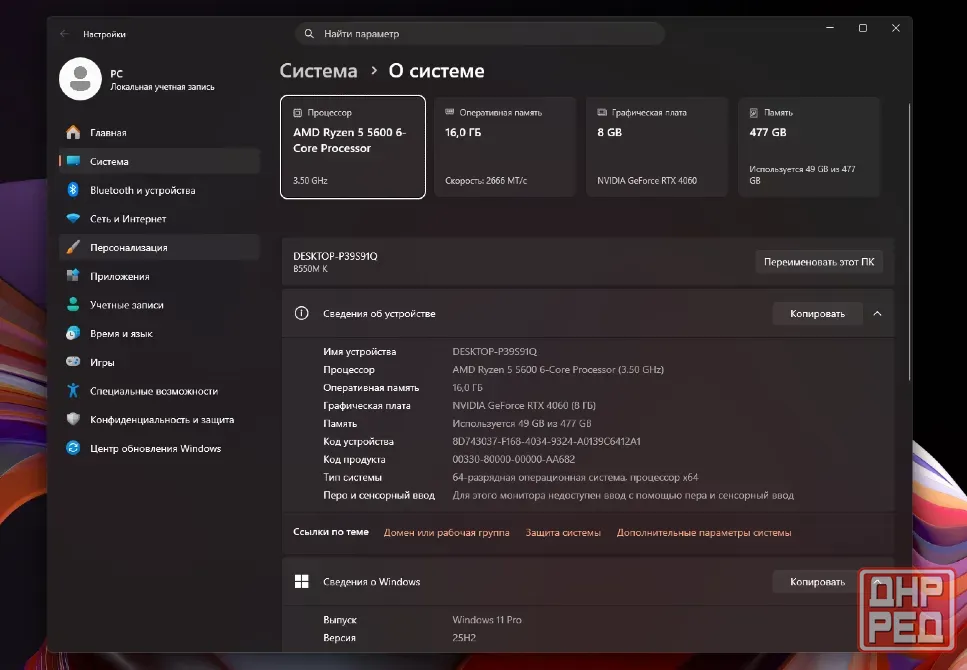Click the user avatar picture
Viewport: 967px width, 670px height.
tap(80, 79)
